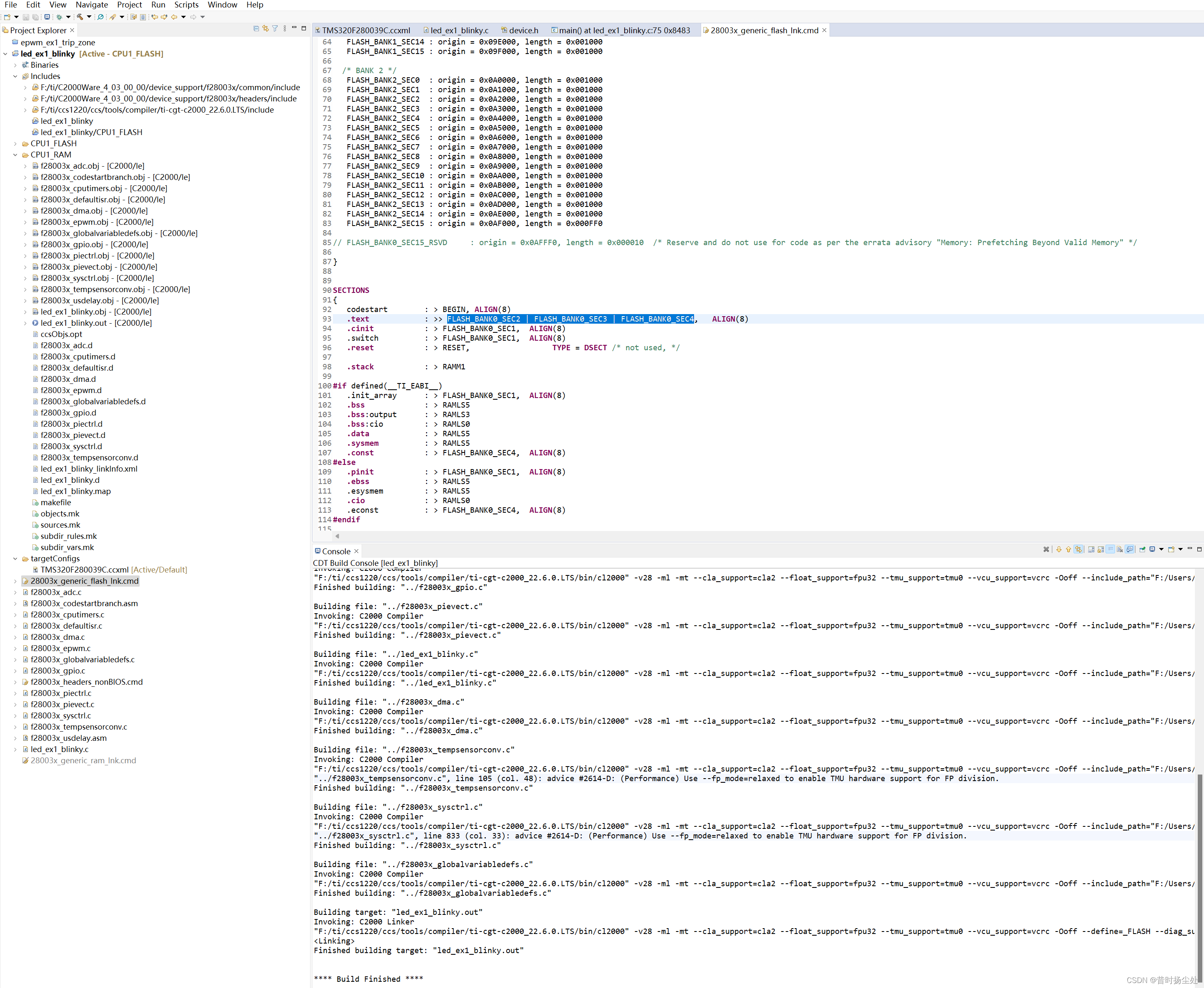Click the console's Next Error down arrow
Screen dimensions: 1204x988
tap(1059, 549)
